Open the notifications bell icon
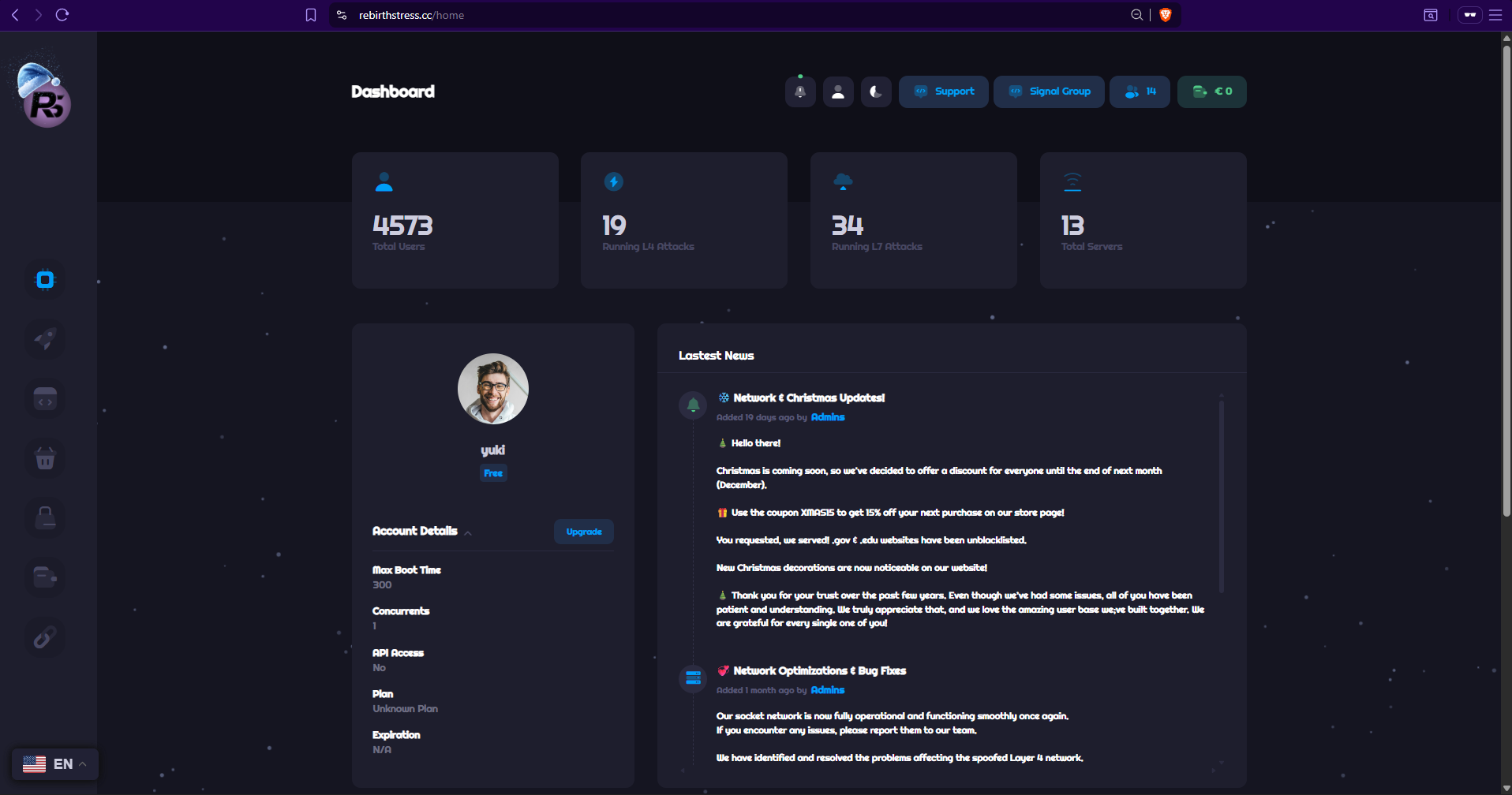 pyautogui.click(x=800, y=92)
